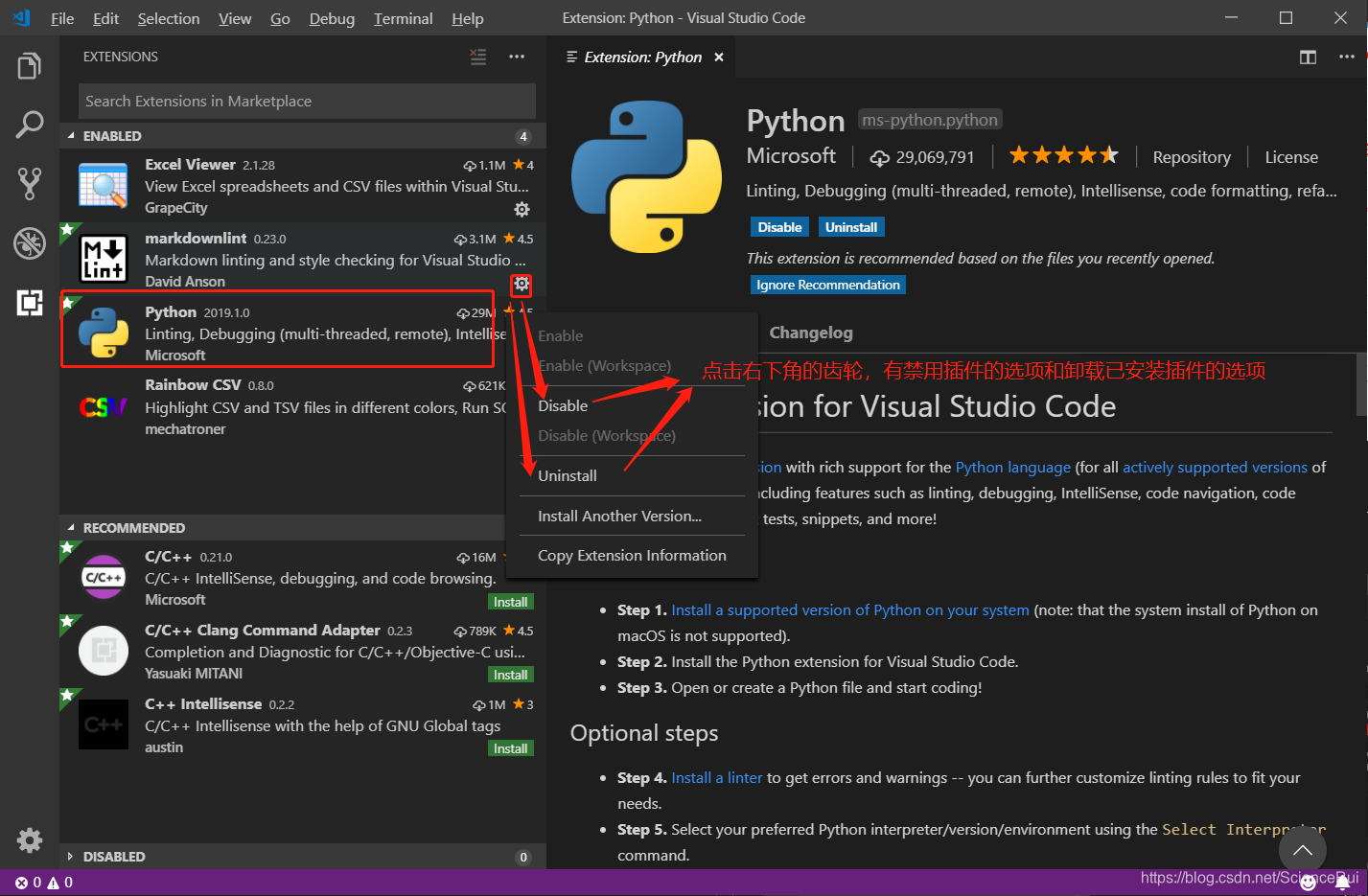Click Search Extensions in Marketplace field
The width and height of the screenshot is (1368, 896).
307,101
